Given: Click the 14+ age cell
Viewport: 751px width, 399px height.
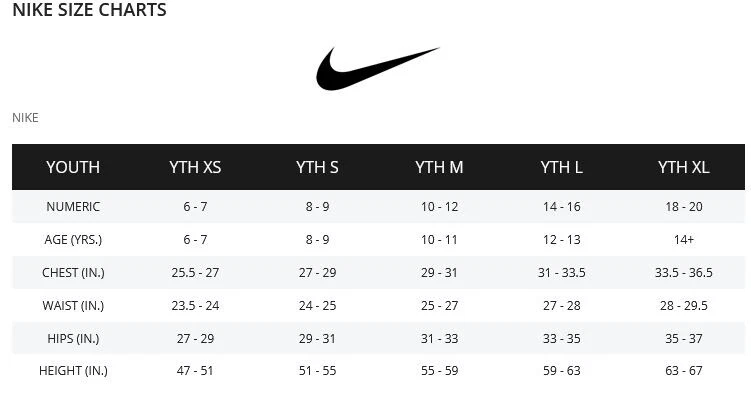Looking at the screenshot, I should coord(683,239).
